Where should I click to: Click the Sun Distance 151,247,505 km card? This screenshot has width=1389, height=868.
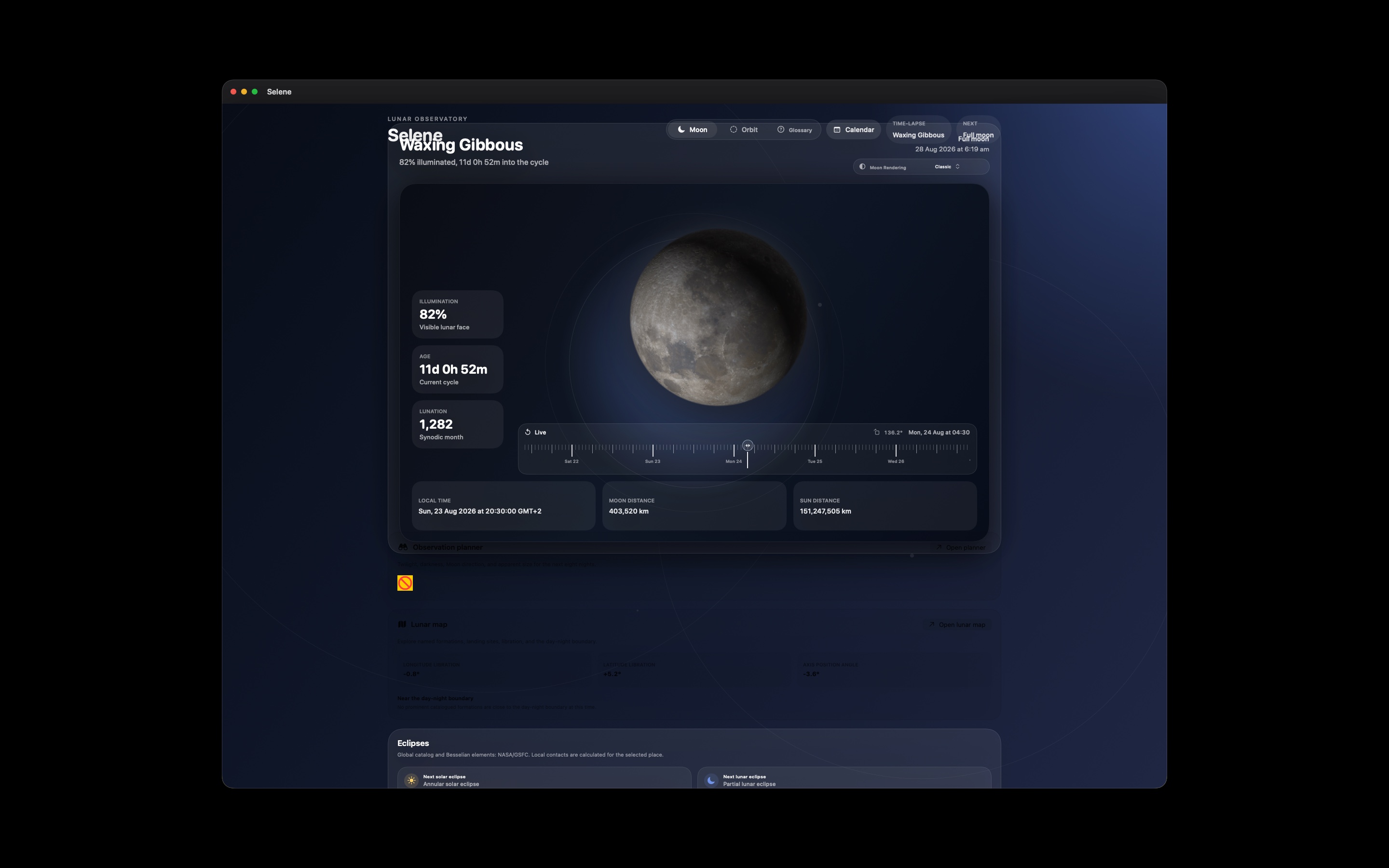point(885,506)
